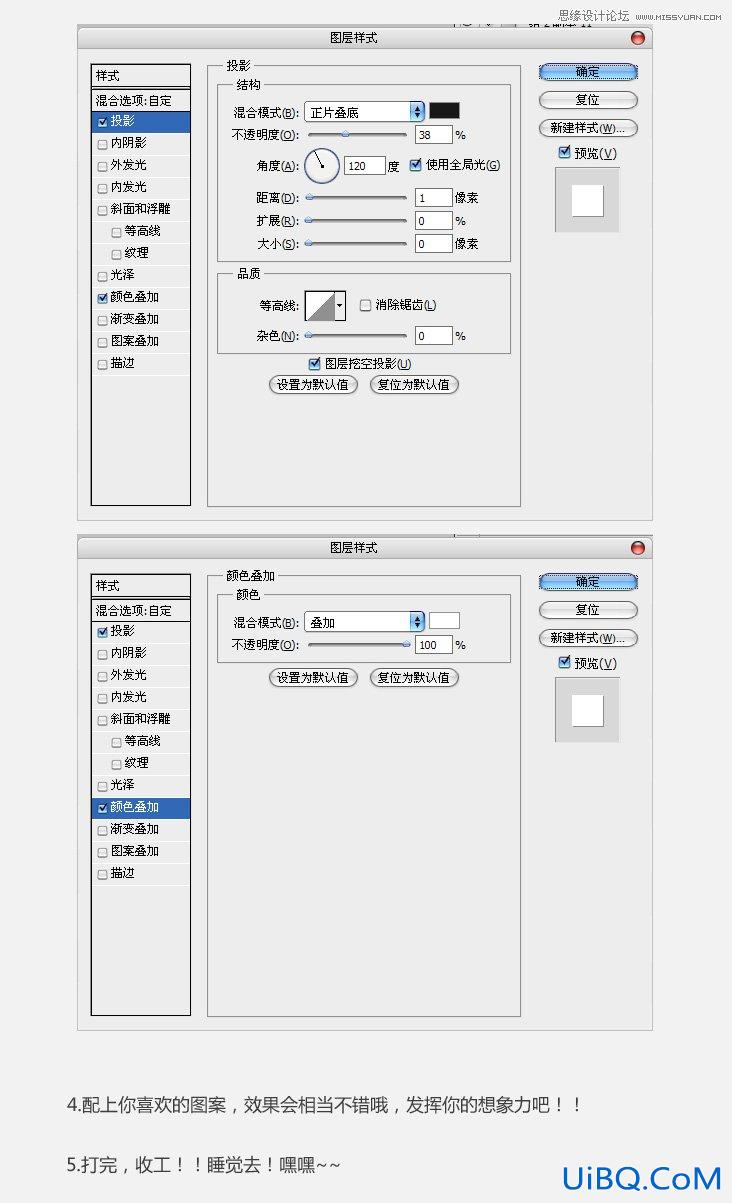Close the 投影 layer style dialog with the red button

(x=638, y=38)
